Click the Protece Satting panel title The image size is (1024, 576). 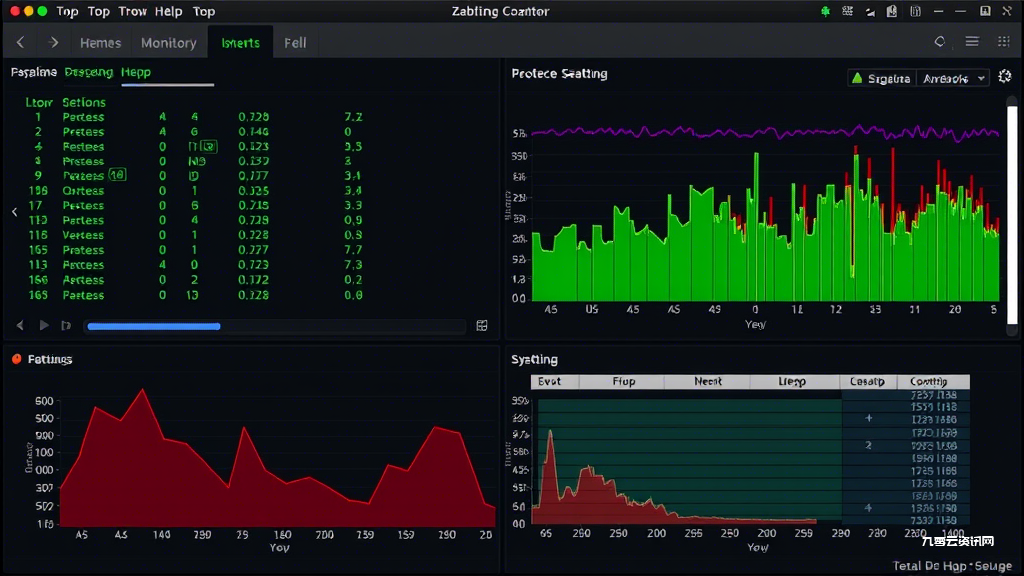559,74
